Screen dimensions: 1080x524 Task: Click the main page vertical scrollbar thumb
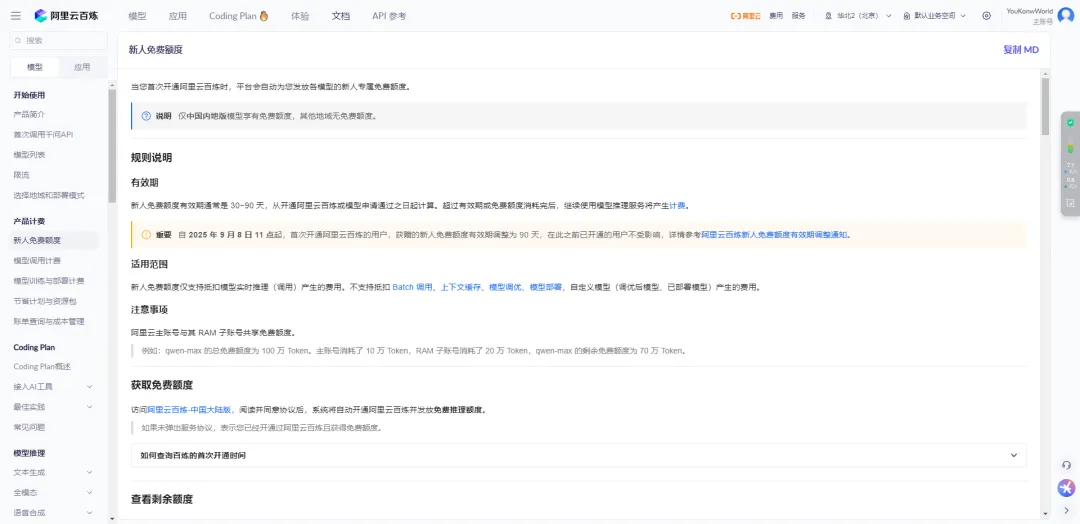[1045, 106]
